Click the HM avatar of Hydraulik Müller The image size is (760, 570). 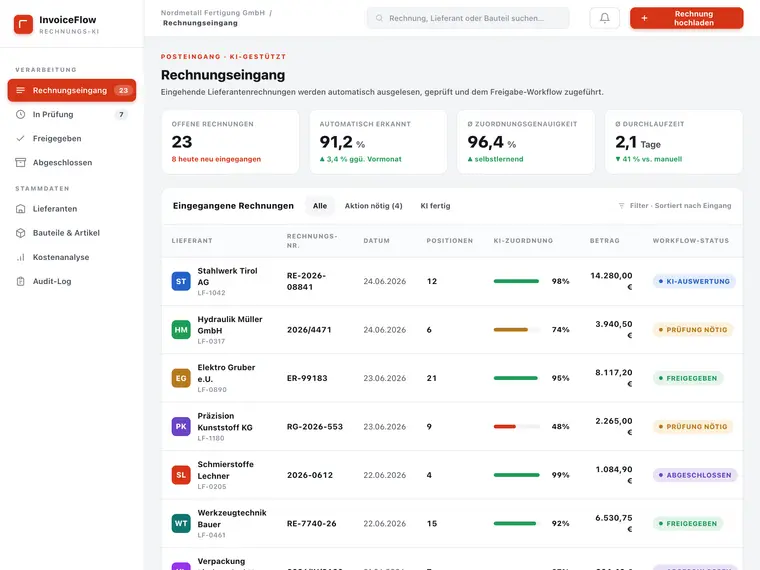coord(181,330)
